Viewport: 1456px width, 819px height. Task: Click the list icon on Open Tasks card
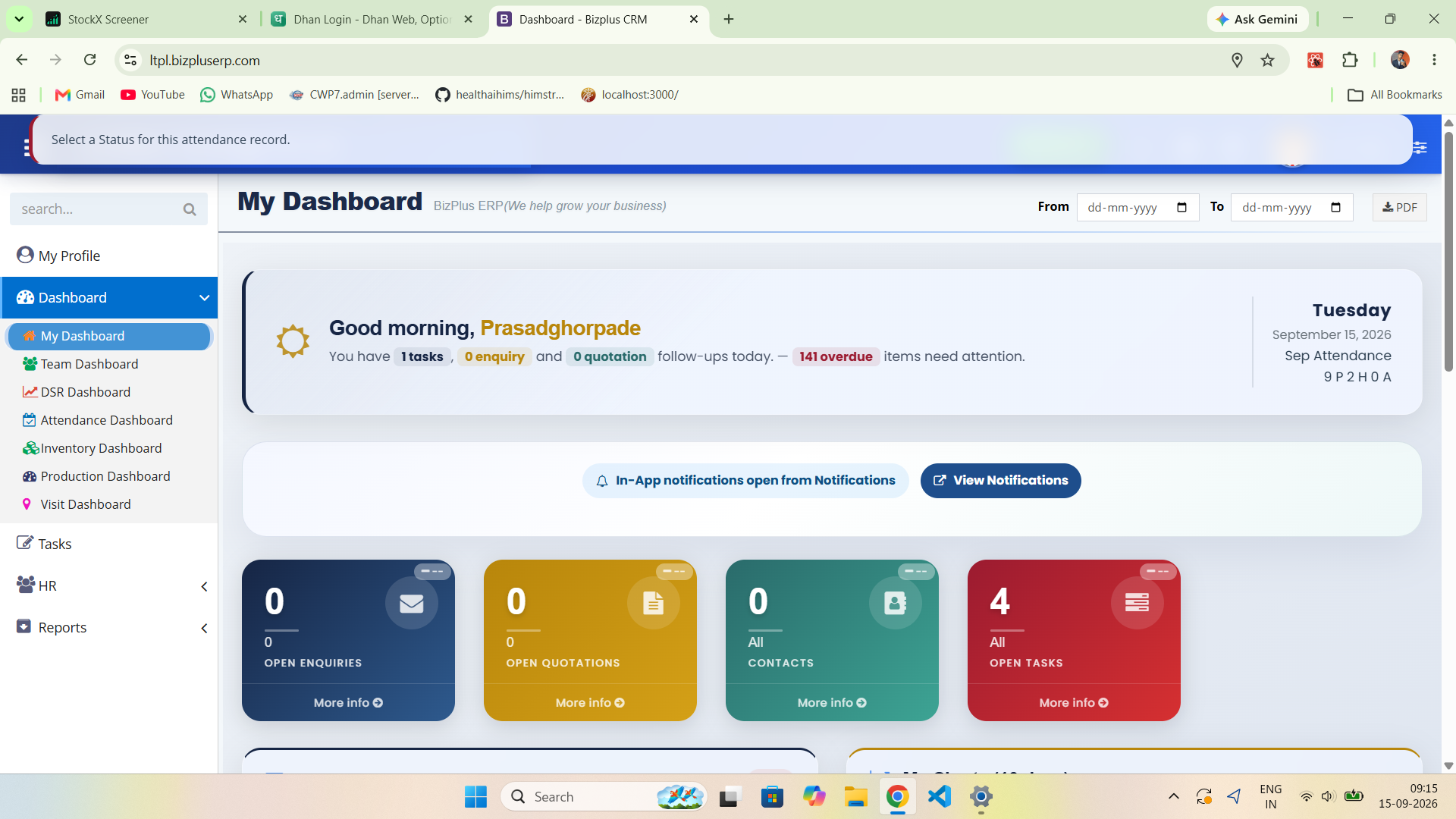[1137, 603]
